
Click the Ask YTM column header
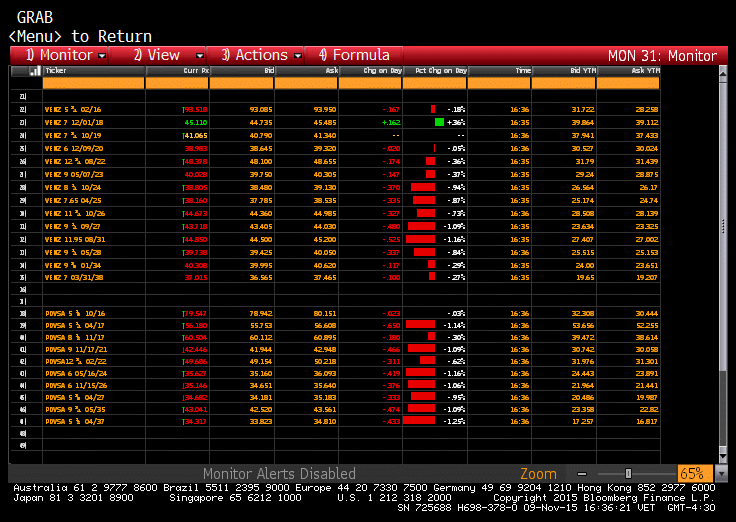pyautogui.click(x=629, y=71)
